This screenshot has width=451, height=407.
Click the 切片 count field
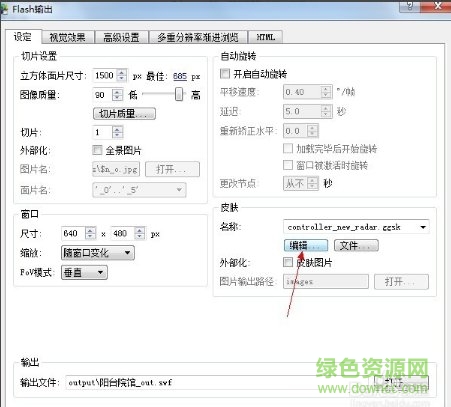click(x=102, y=132)
